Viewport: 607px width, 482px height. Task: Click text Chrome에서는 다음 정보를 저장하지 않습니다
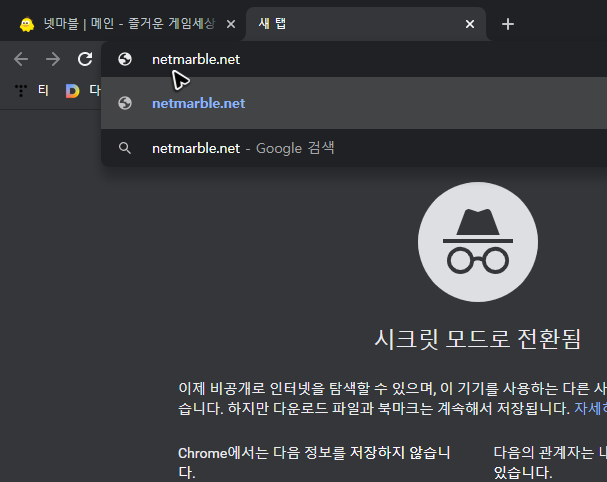click(x=314, y=462)
